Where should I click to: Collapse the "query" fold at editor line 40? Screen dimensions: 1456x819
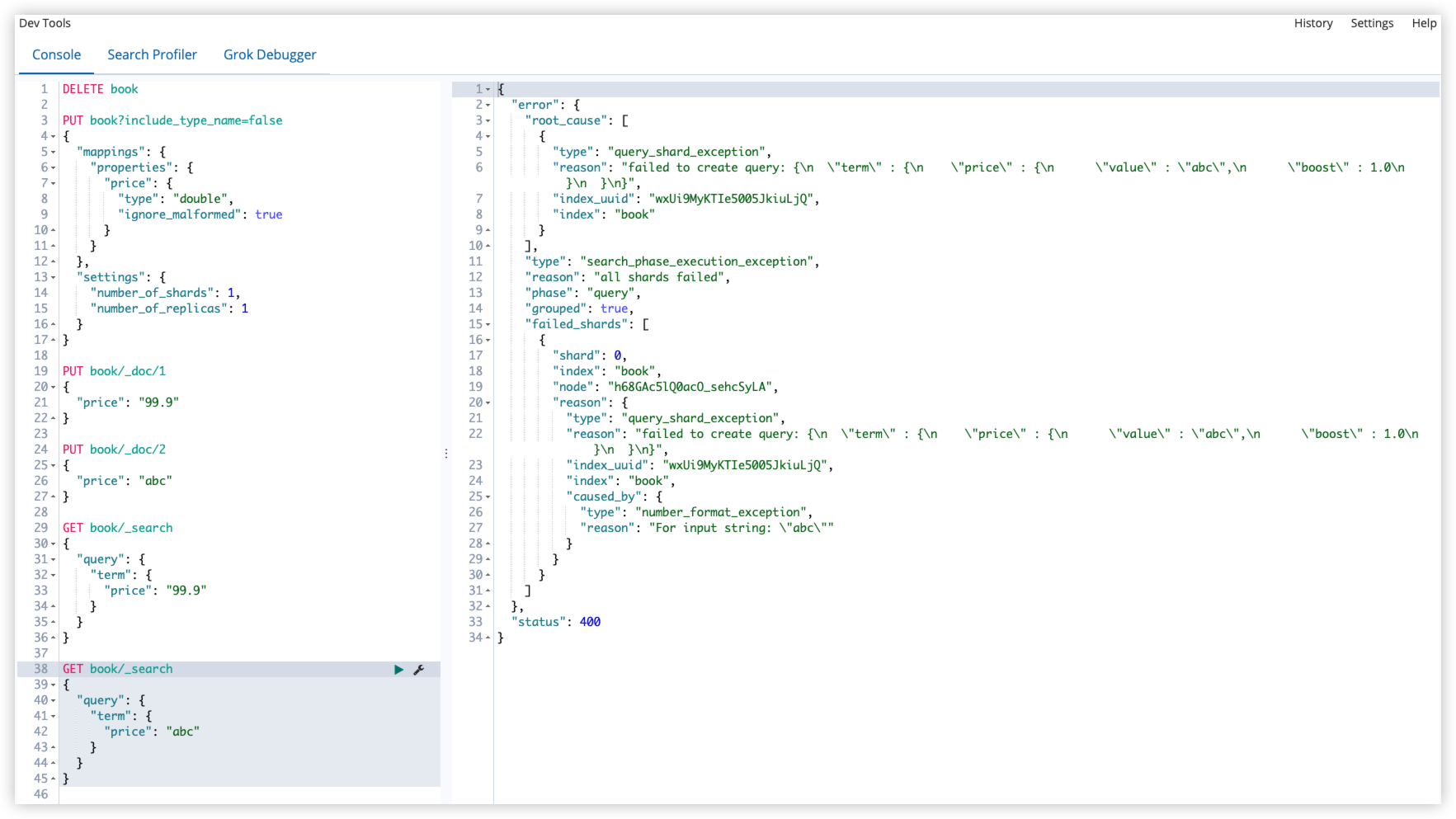(x=54, y=700)
